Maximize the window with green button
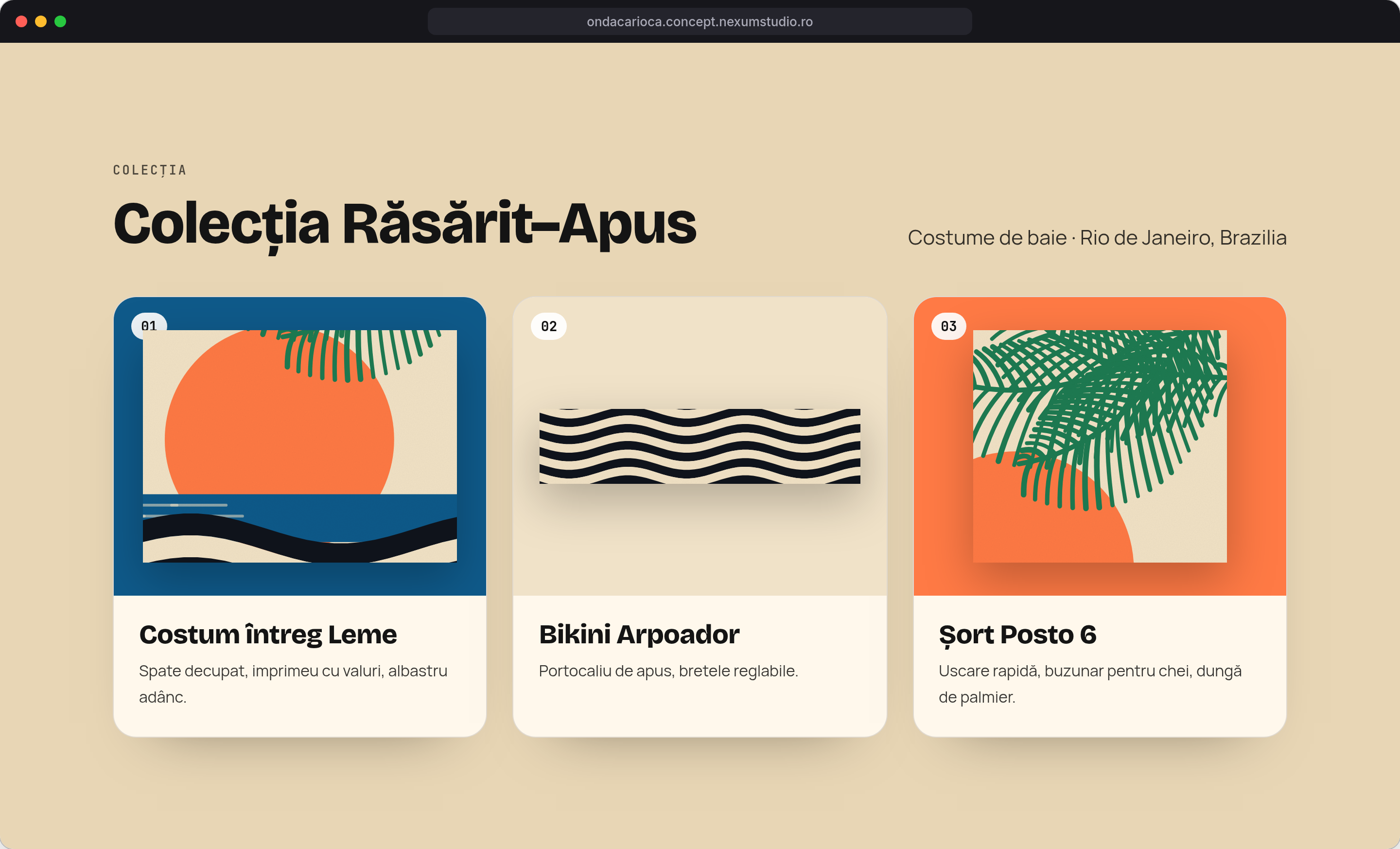 pos(60,21)
